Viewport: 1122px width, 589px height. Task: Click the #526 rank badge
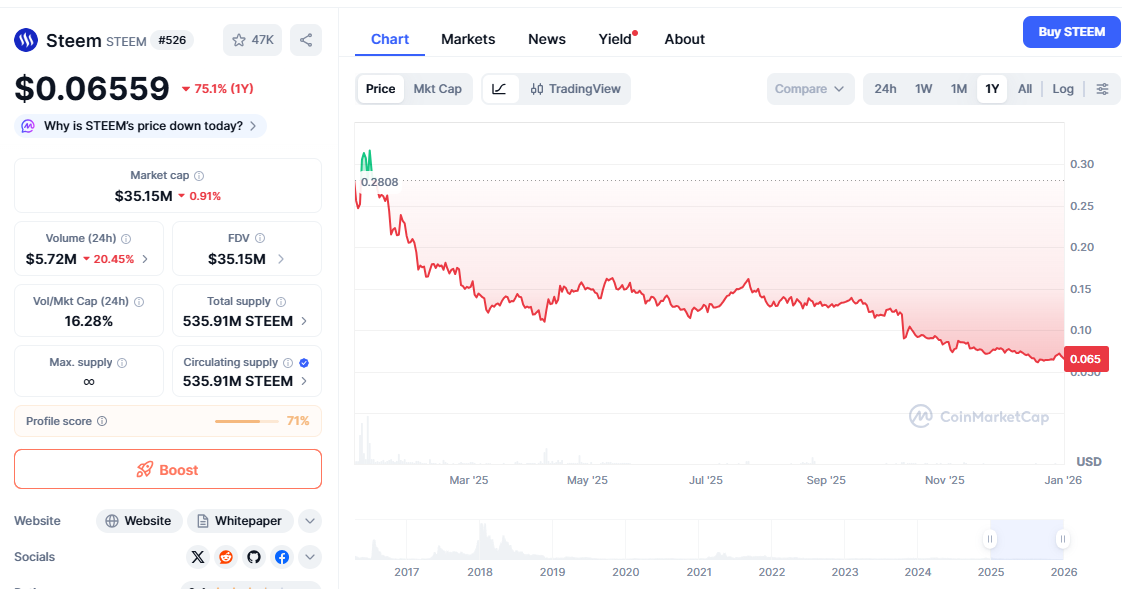coord(172,40)
